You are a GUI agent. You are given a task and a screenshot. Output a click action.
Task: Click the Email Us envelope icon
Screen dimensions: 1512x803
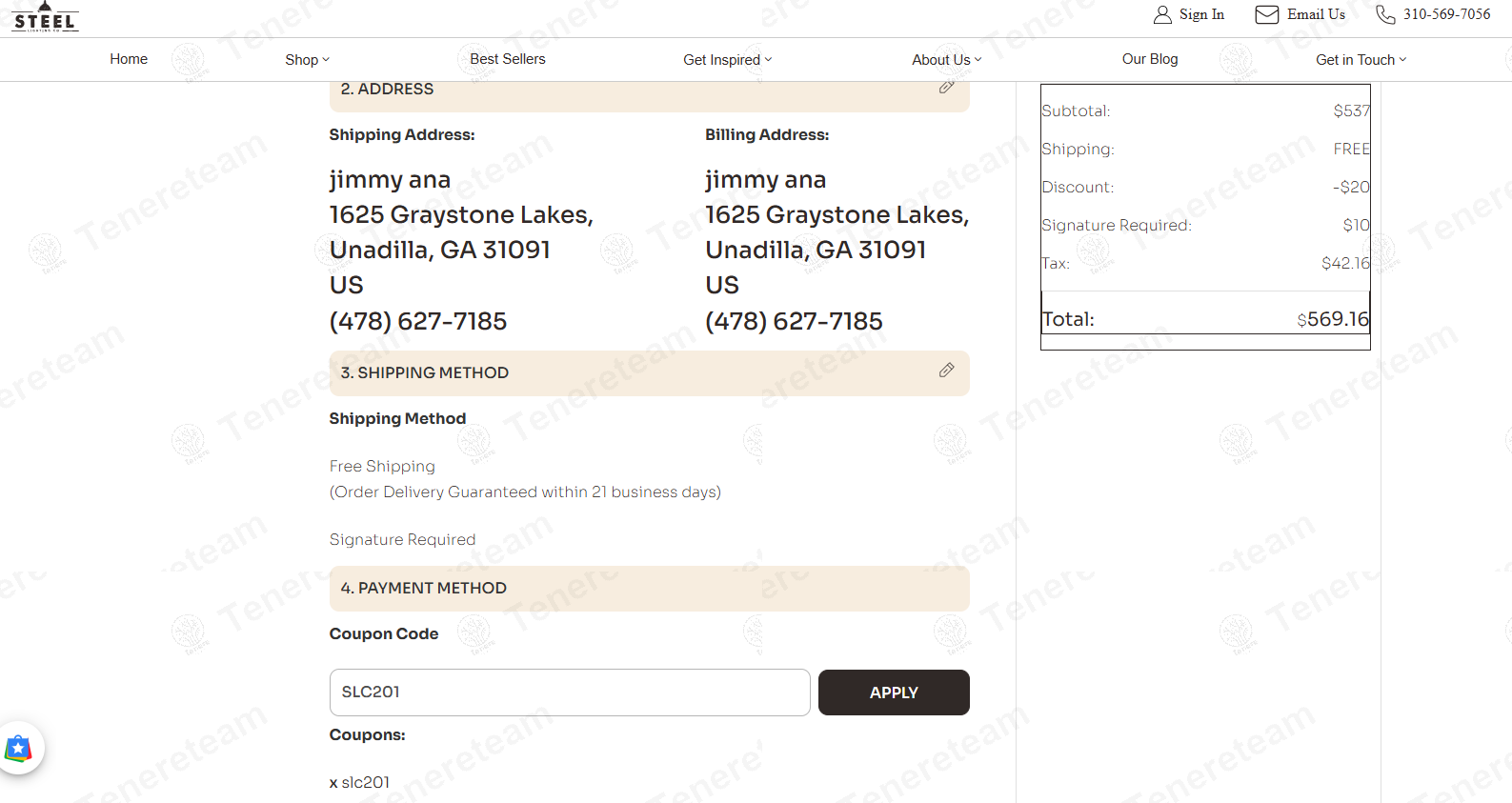coord(1266,14)
